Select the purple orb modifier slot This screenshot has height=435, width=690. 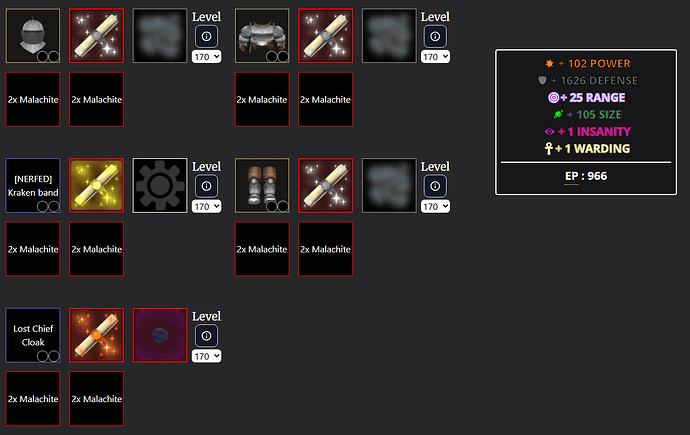[160, 335]
